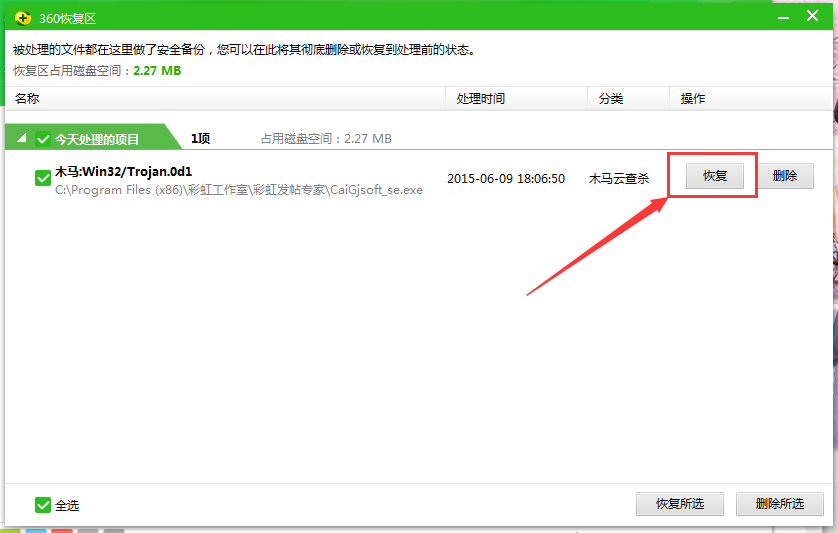
Task: Click the 木马云查杀 category cell
Action: tap(619, 179)
